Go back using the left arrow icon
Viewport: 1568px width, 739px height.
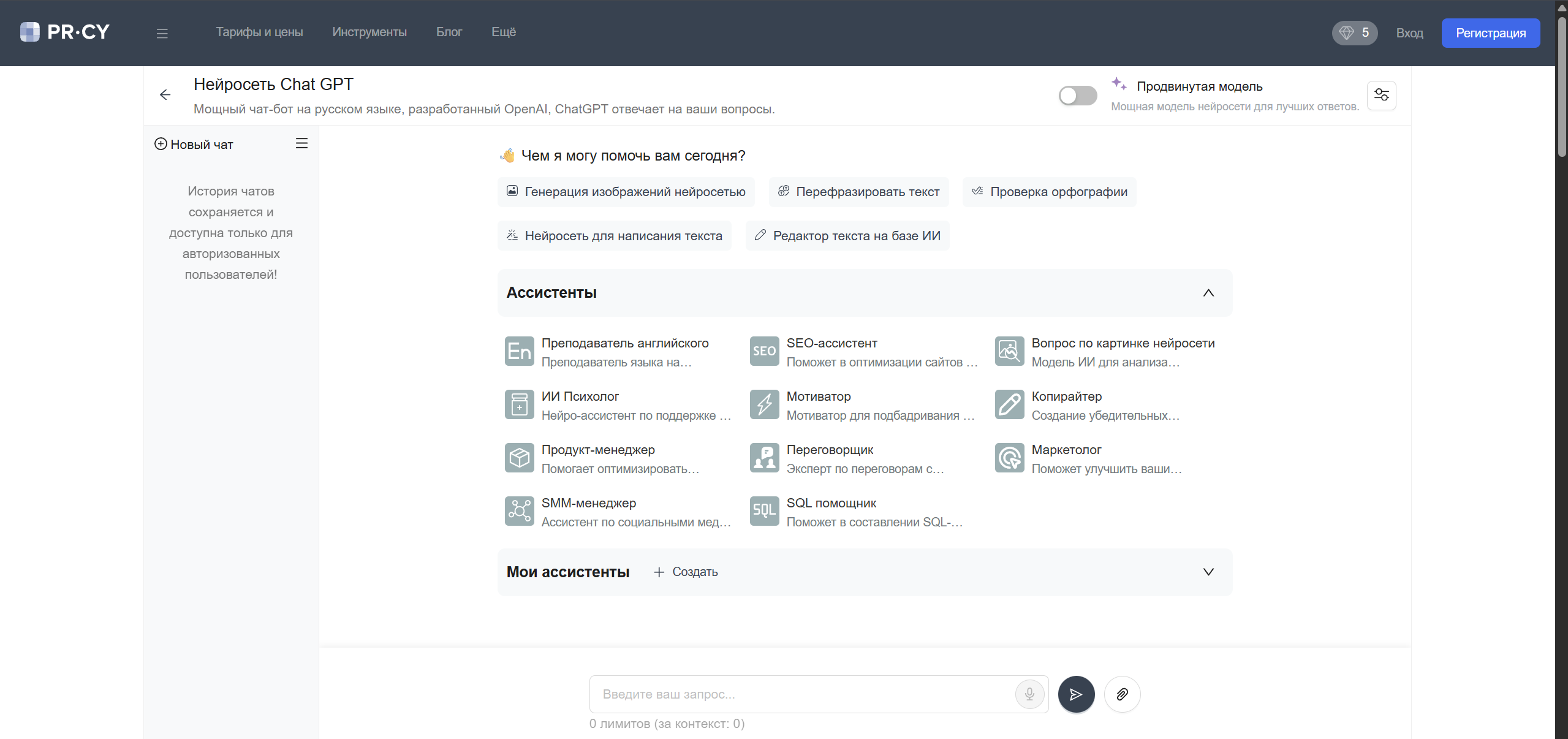[x=165, y=94]
